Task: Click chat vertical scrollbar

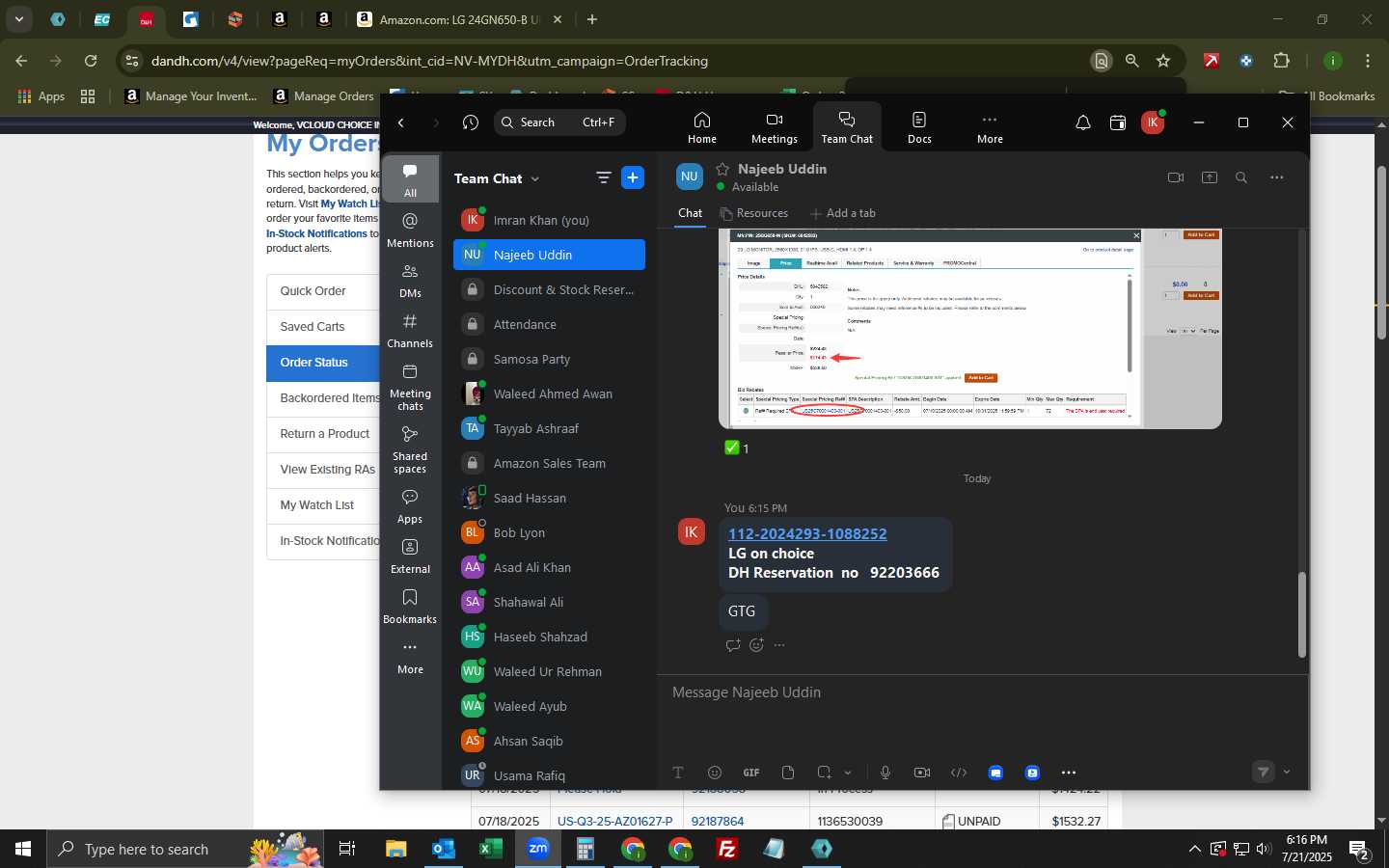Action: tap(1301, 614)
